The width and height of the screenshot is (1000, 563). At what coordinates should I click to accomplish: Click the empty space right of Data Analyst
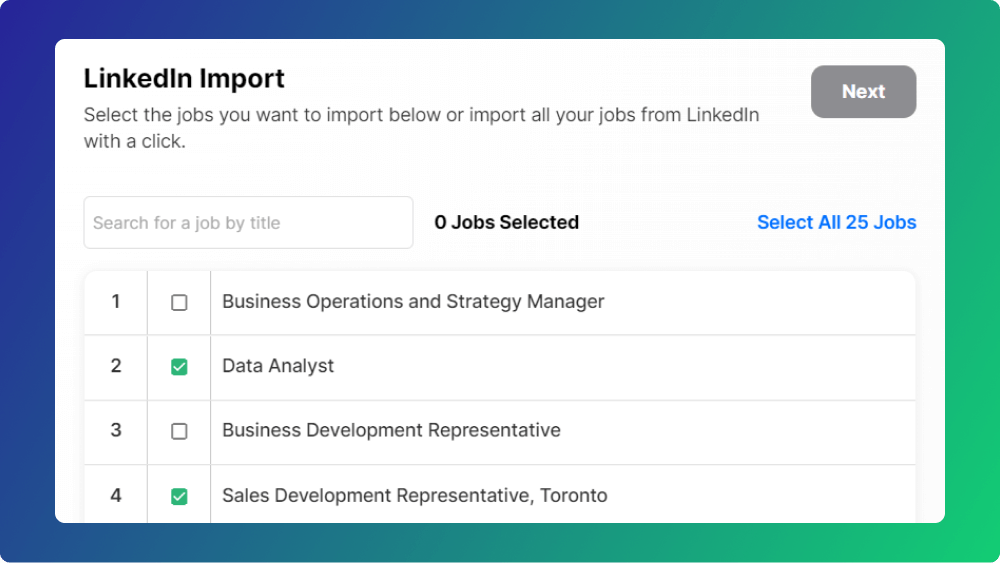point(624,367)
